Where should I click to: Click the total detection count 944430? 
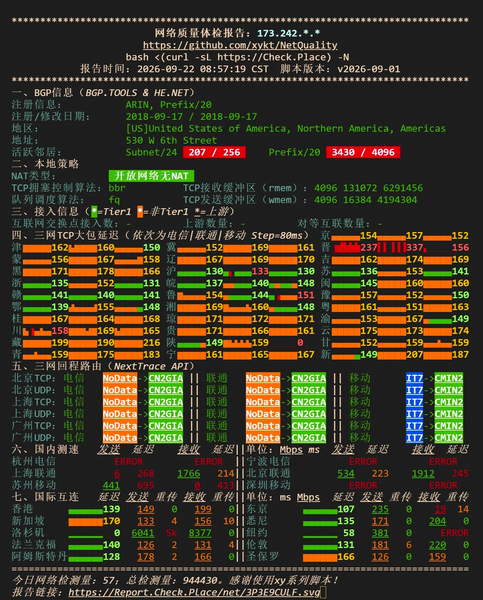coord(202,580)
